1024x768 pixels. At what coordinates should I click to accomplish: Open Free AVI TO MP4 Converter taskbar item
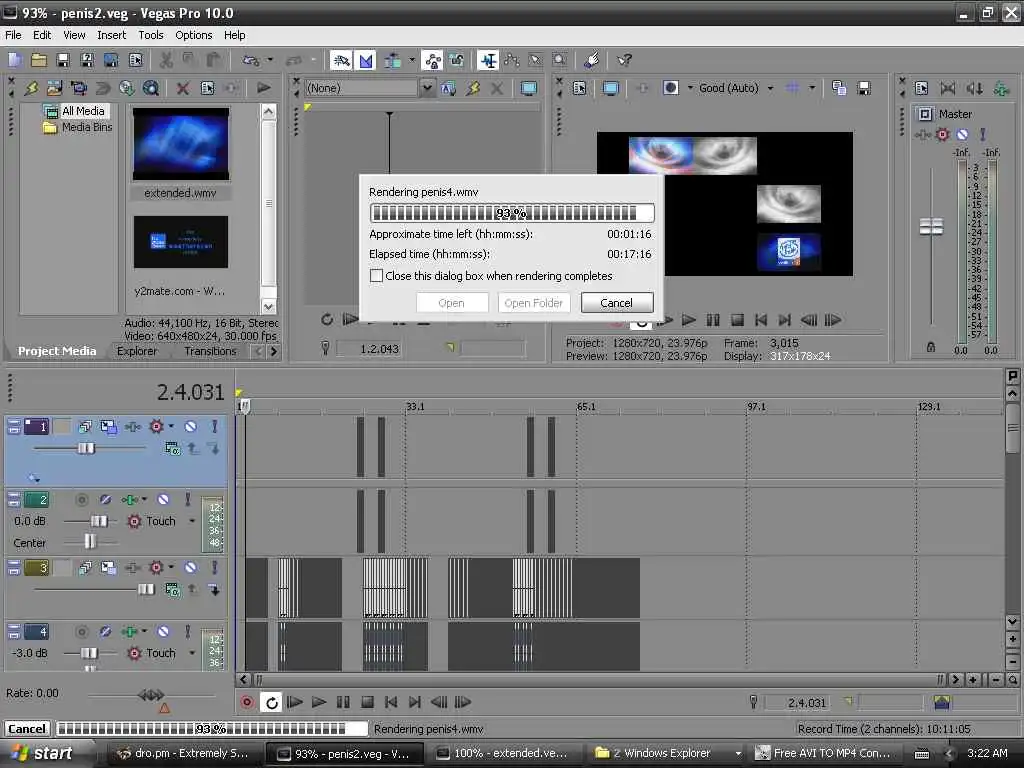(x=824, y=754)
